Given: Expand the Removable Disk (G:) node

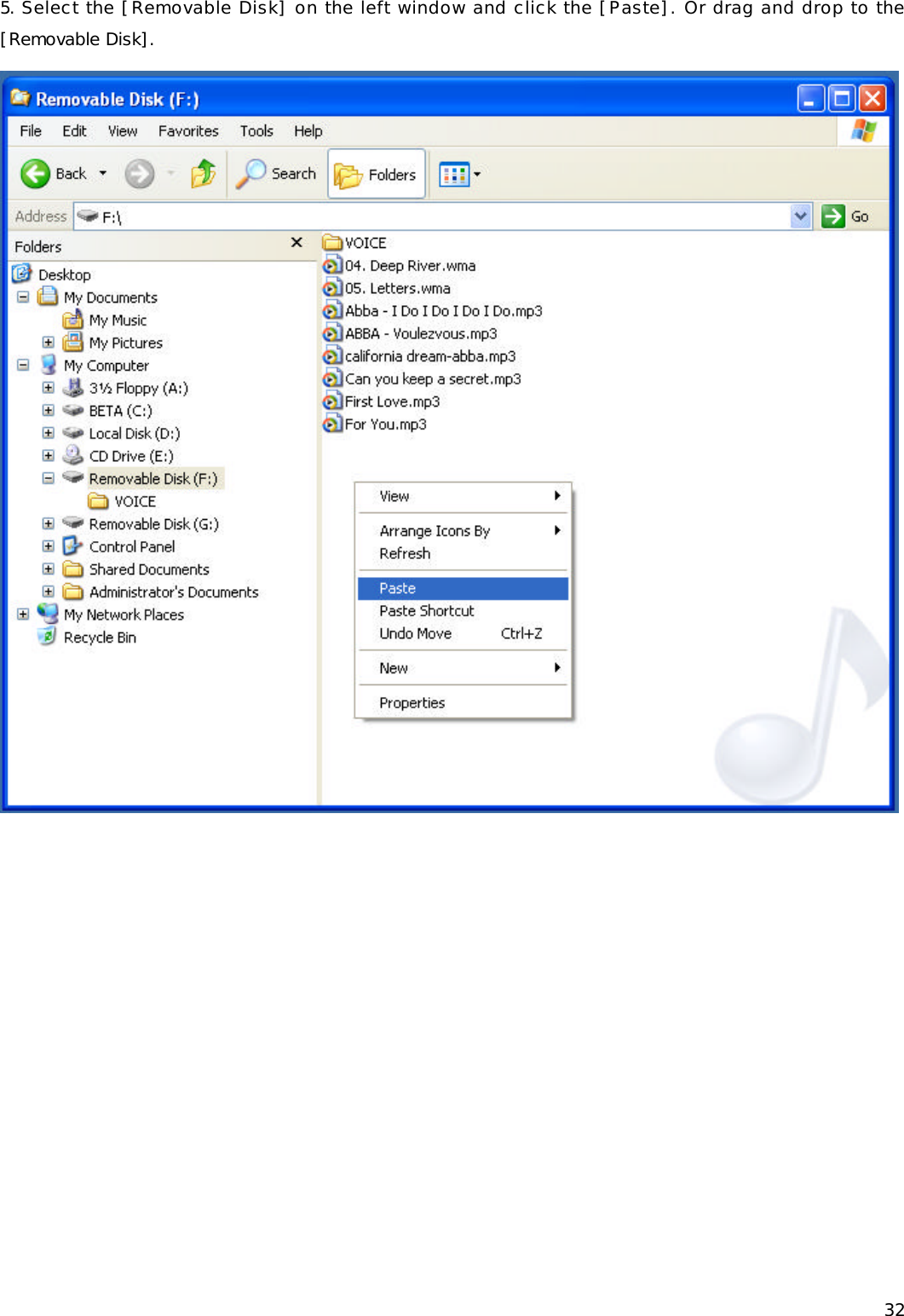Looking at the screenshot, I should point(49,523).
